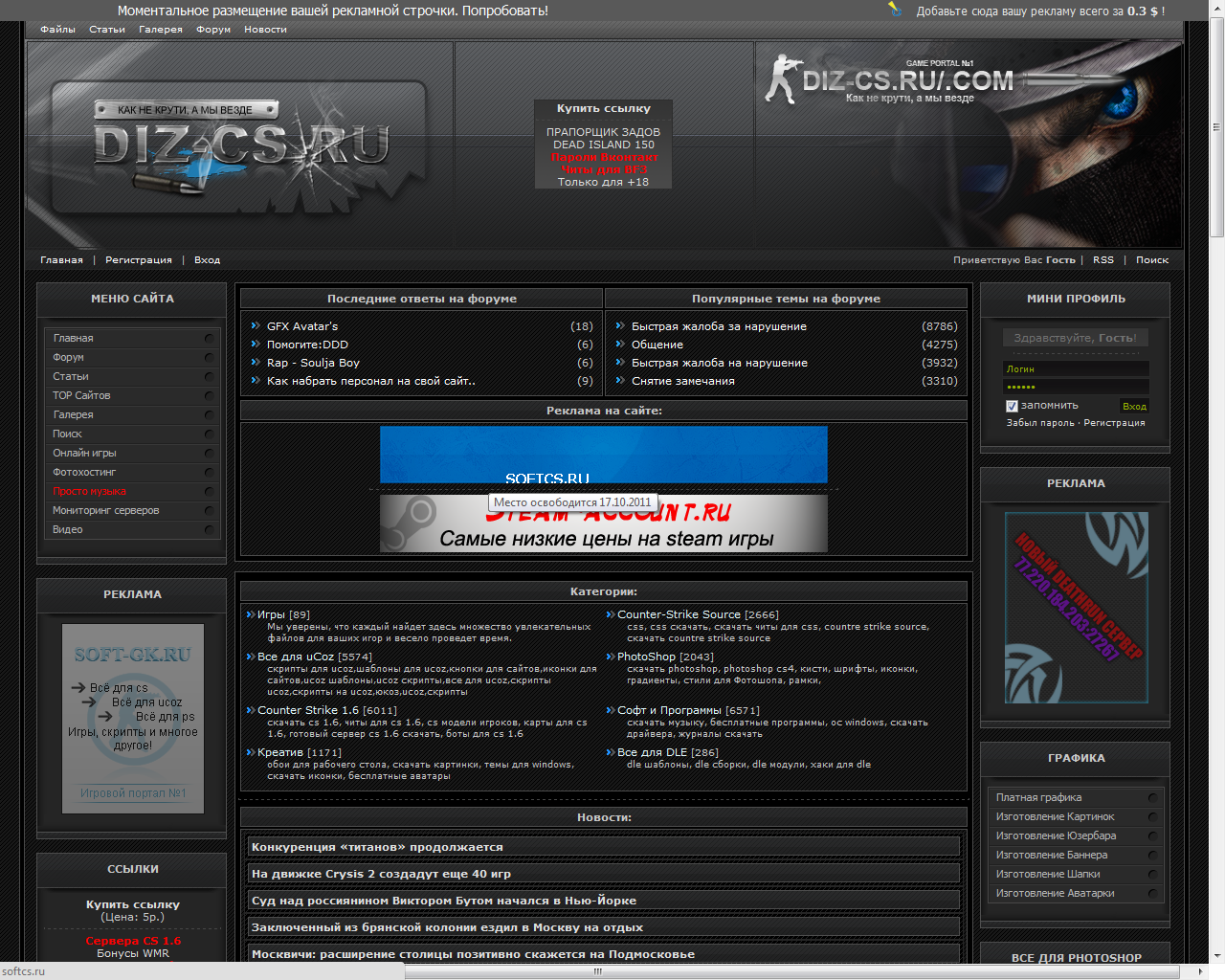The image size is (1225, 980).
Task: Click round bullet icon beside Форум menu item
Action: [x=209, y=357]
